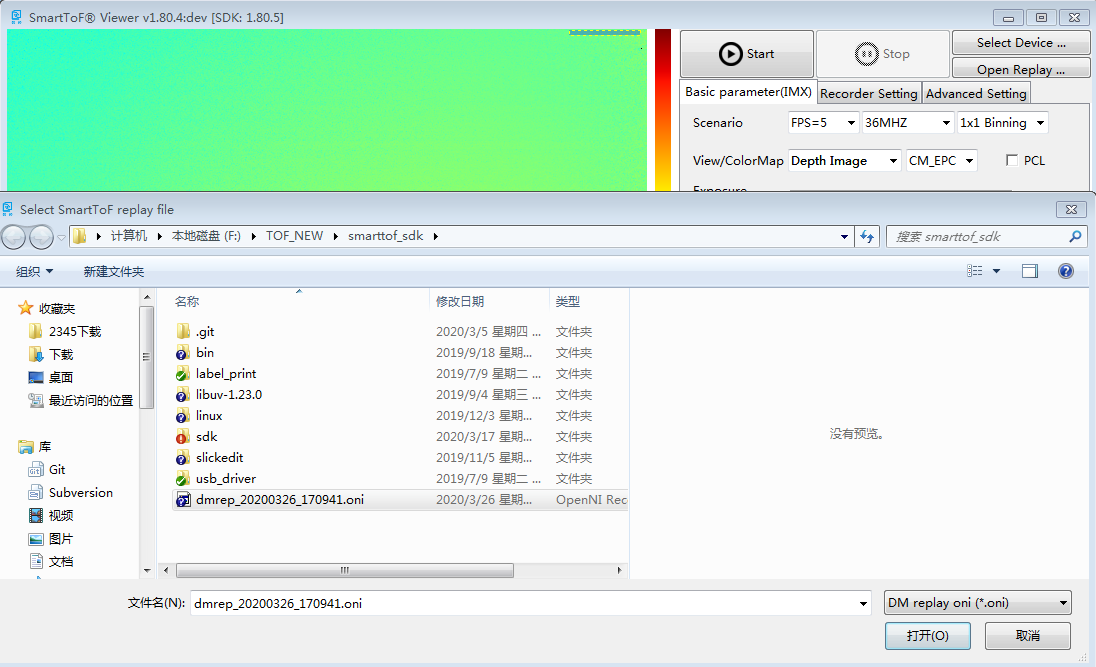Select the Git library

click(57, 470)
